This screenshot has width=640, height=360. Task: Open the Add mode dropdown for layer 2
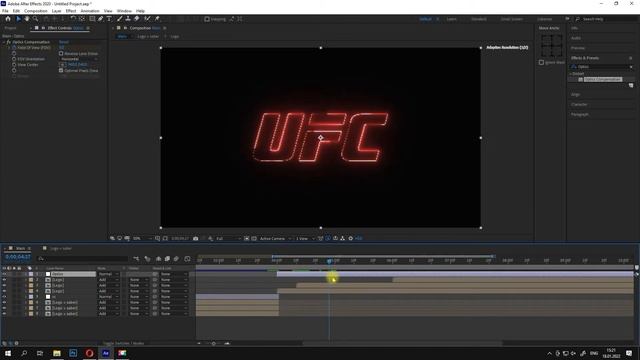108,280
